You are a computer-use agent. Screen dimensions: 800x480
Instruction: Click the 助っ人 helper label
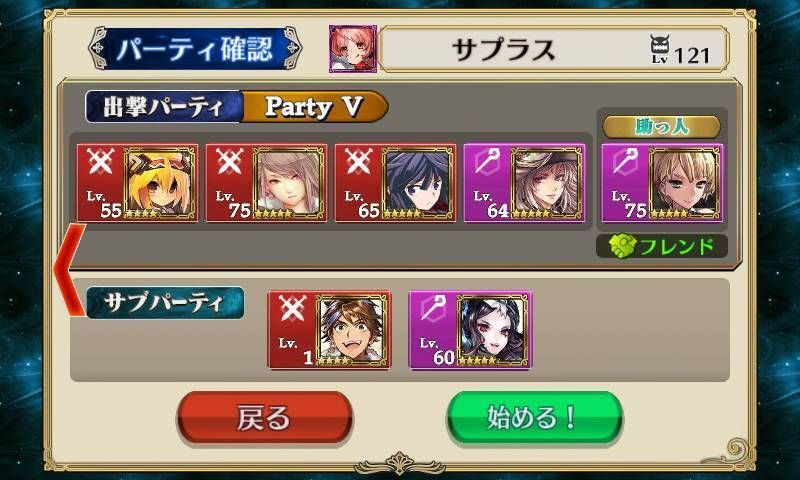coord(662,127)
